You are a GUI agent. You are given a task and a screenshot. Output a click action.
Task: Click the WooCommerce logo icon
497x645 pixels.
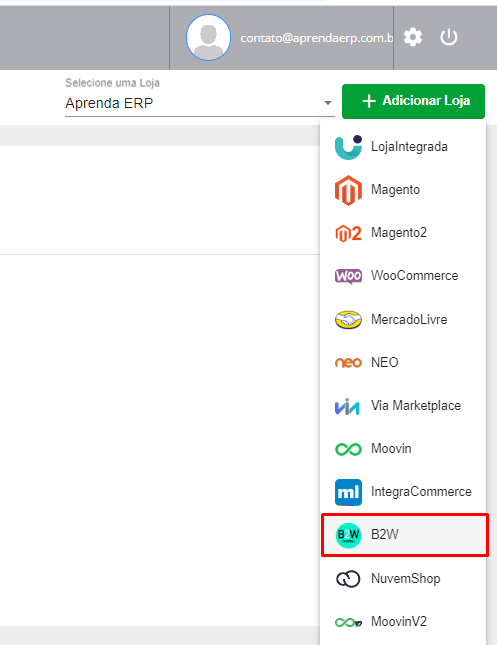348,276
